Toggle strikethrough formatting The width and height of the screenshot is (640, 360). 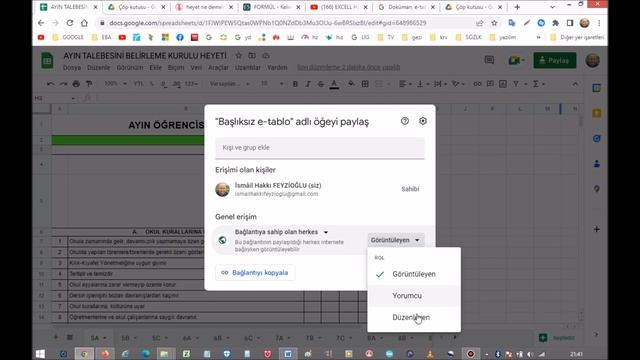(321, 84)
